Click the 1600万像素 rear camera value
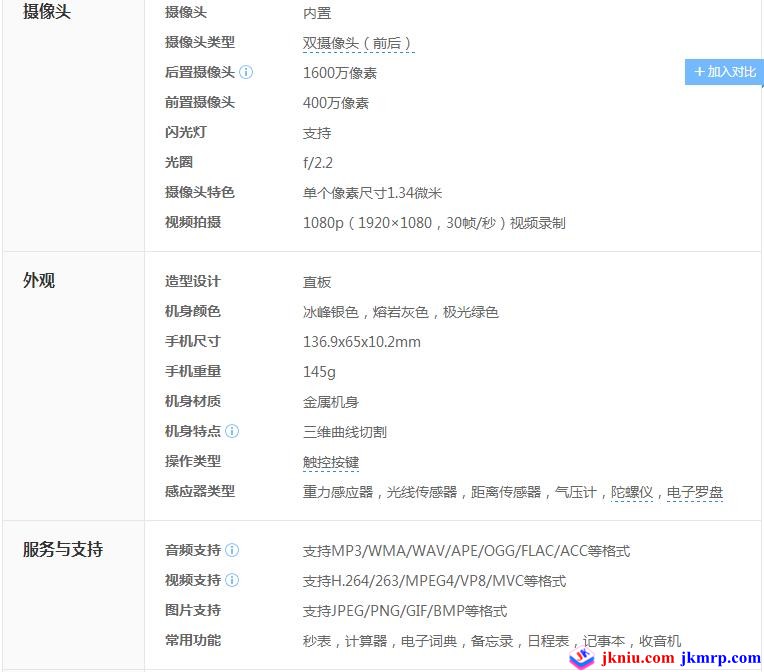The height and width of the screenshot is (672, 764). [x=340, y=73]
